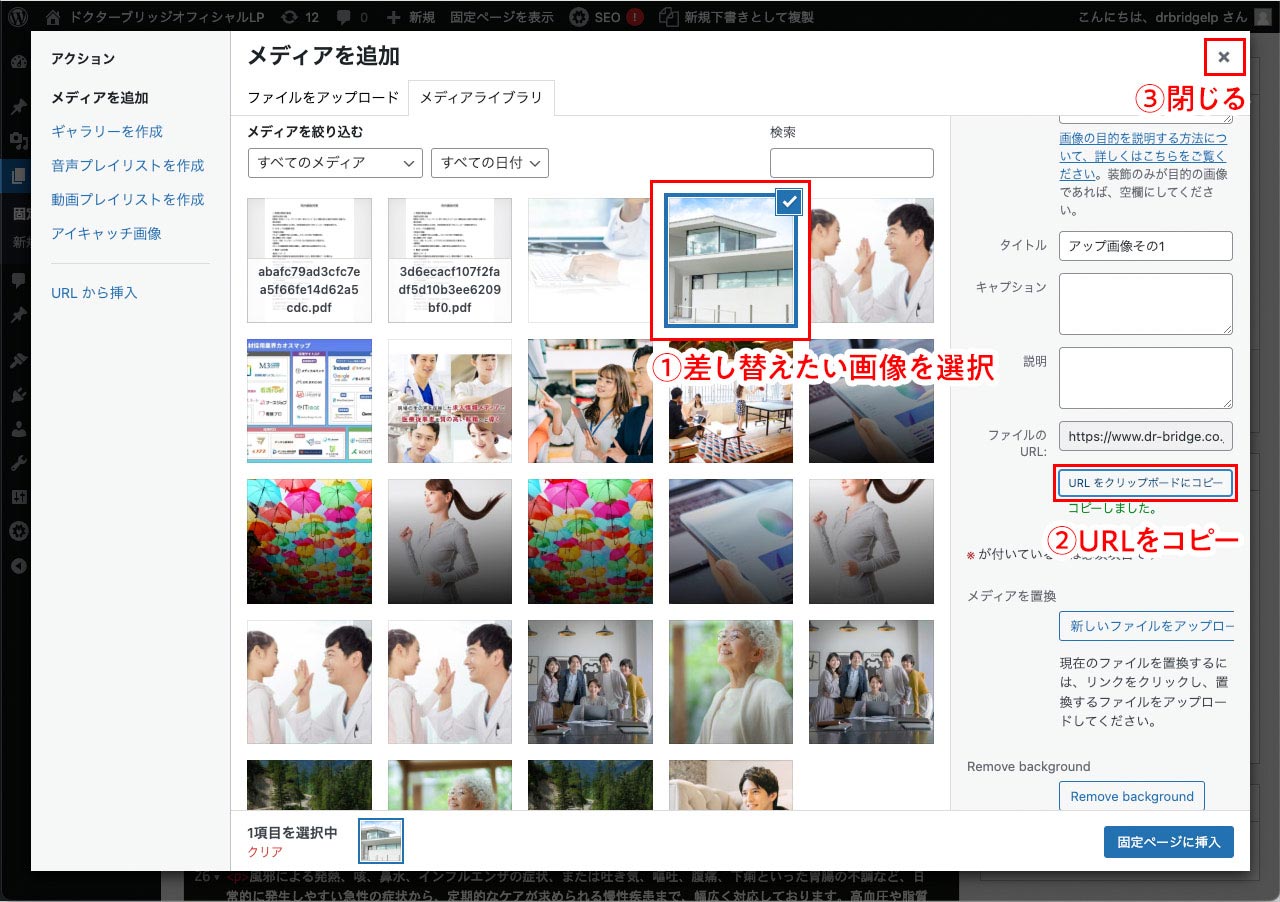Choose 動画プレイリストを作成 action
The height and width of the screenshot is (902, 1280).
pyautogui.click(x=128, y=200)
